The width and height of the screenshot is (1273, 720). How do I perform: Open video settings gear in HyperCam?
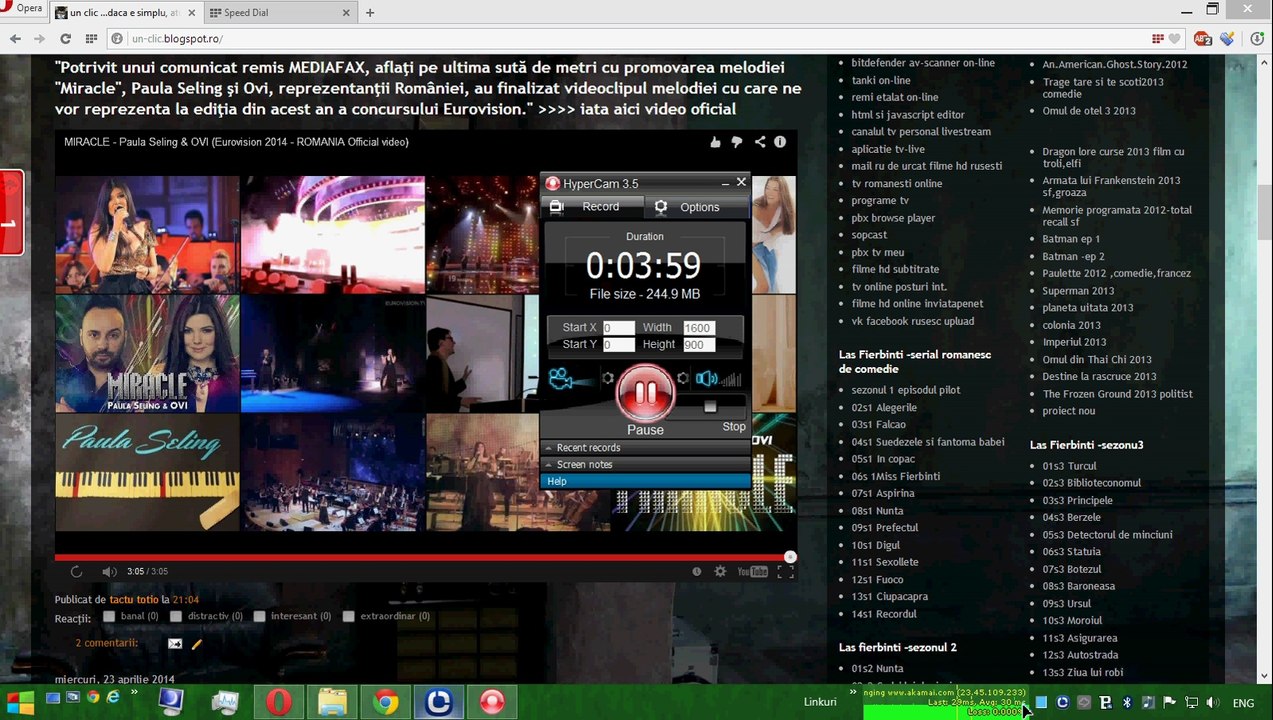607,379
